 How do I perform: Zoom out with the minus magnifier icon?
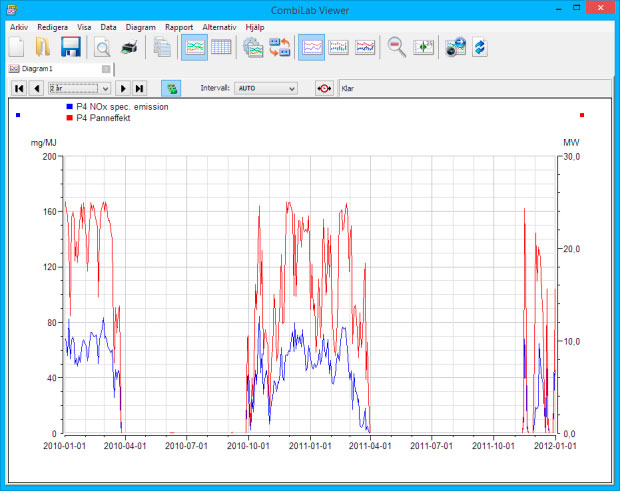click(396, 47)
